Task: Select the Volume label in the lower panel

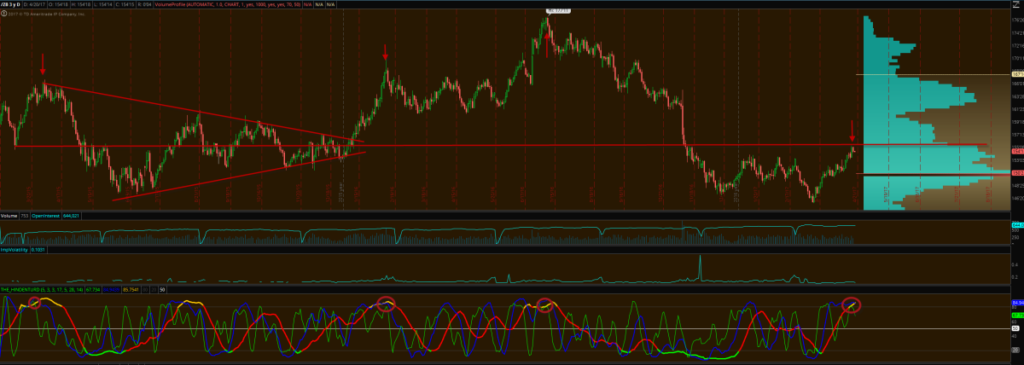Action: [8, 215]
